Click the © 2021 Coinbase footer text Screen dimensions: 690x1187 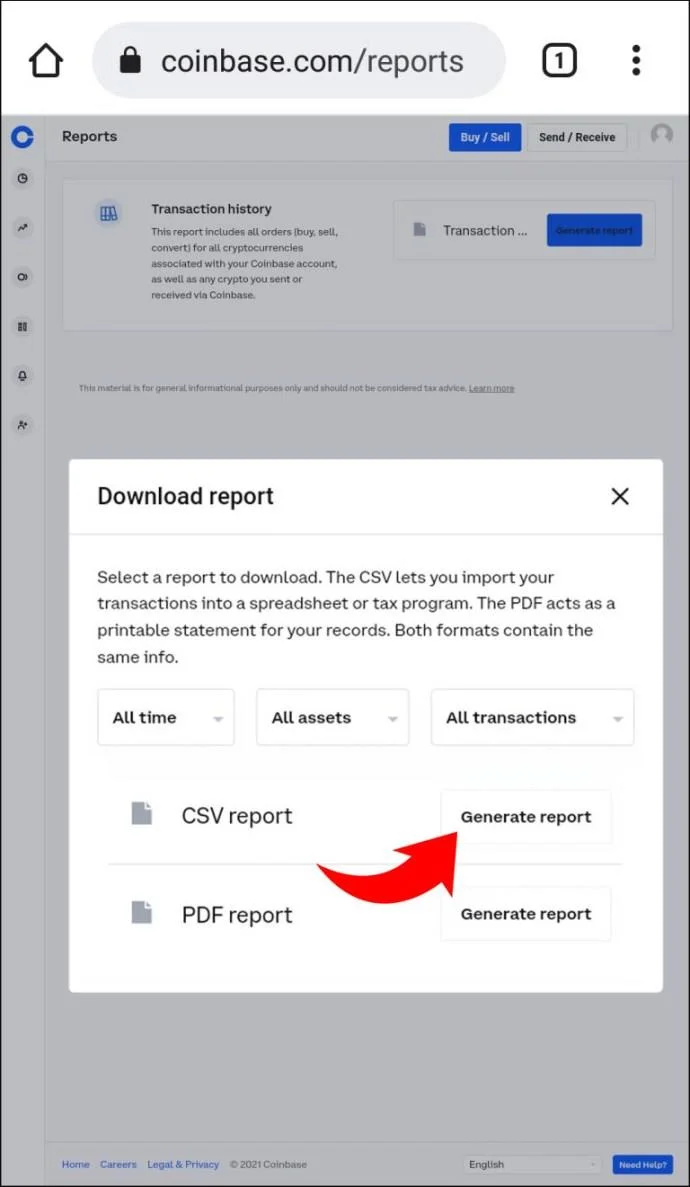268,1164
